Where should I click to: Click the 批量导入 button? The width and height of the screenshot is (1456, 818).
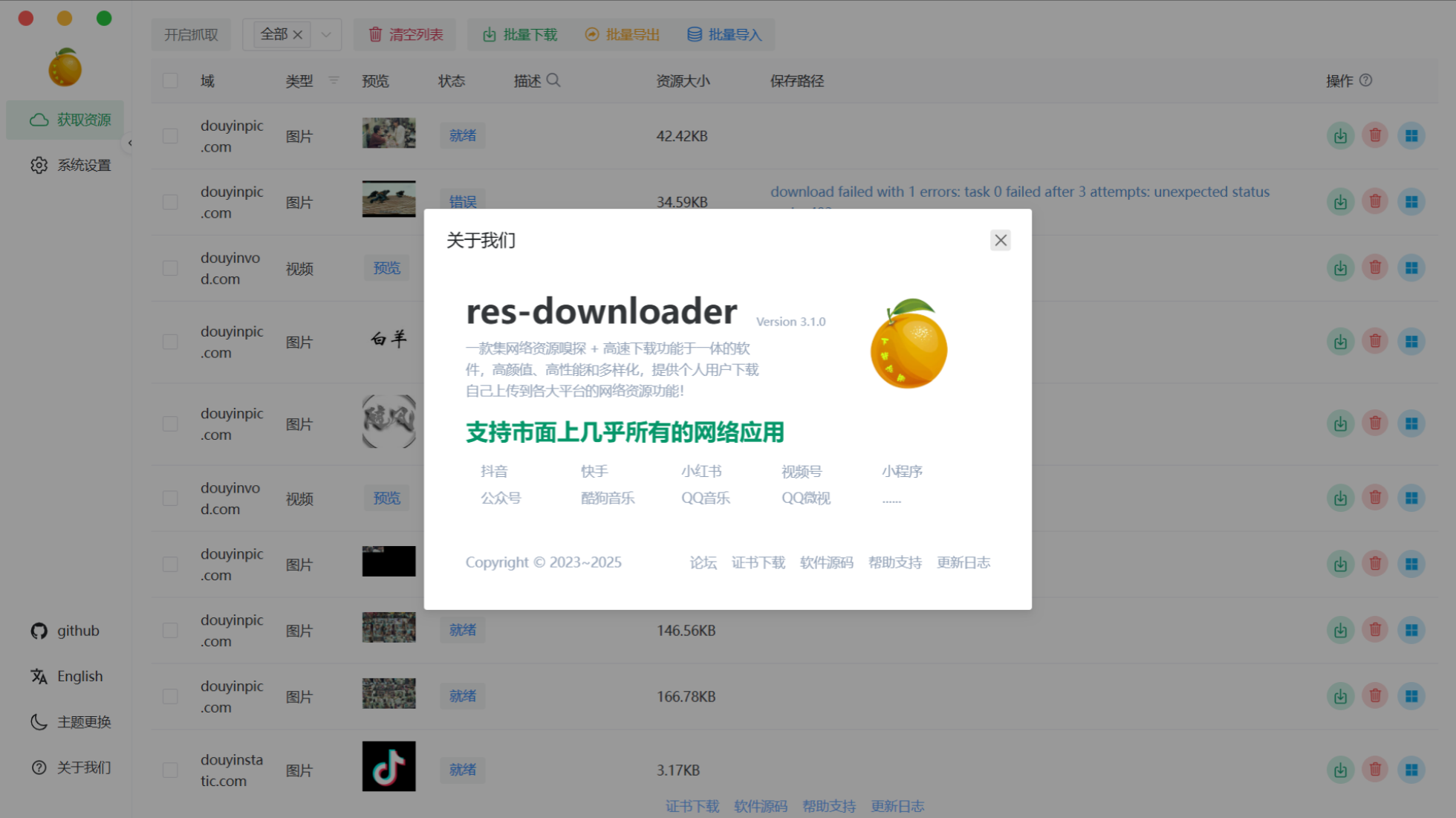pyautogui.click(x=724, y=34)
